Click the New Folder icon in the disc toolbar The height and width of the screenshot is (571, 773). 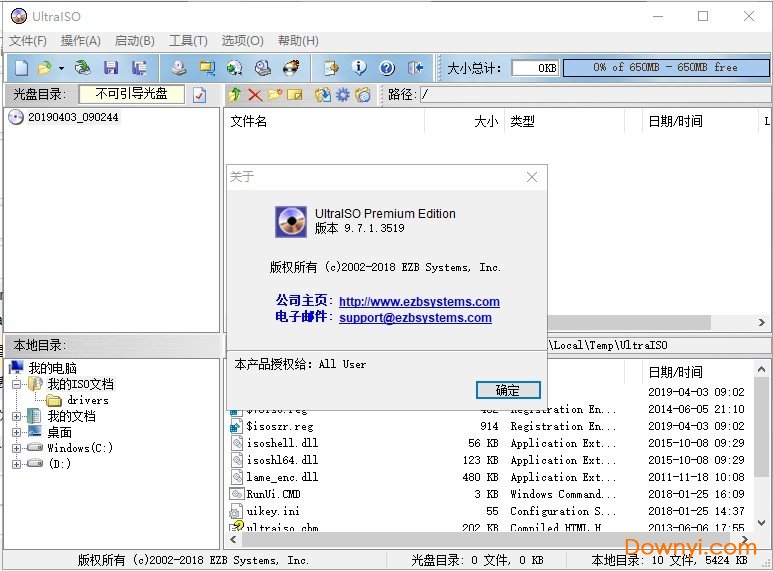click(275, 94)
